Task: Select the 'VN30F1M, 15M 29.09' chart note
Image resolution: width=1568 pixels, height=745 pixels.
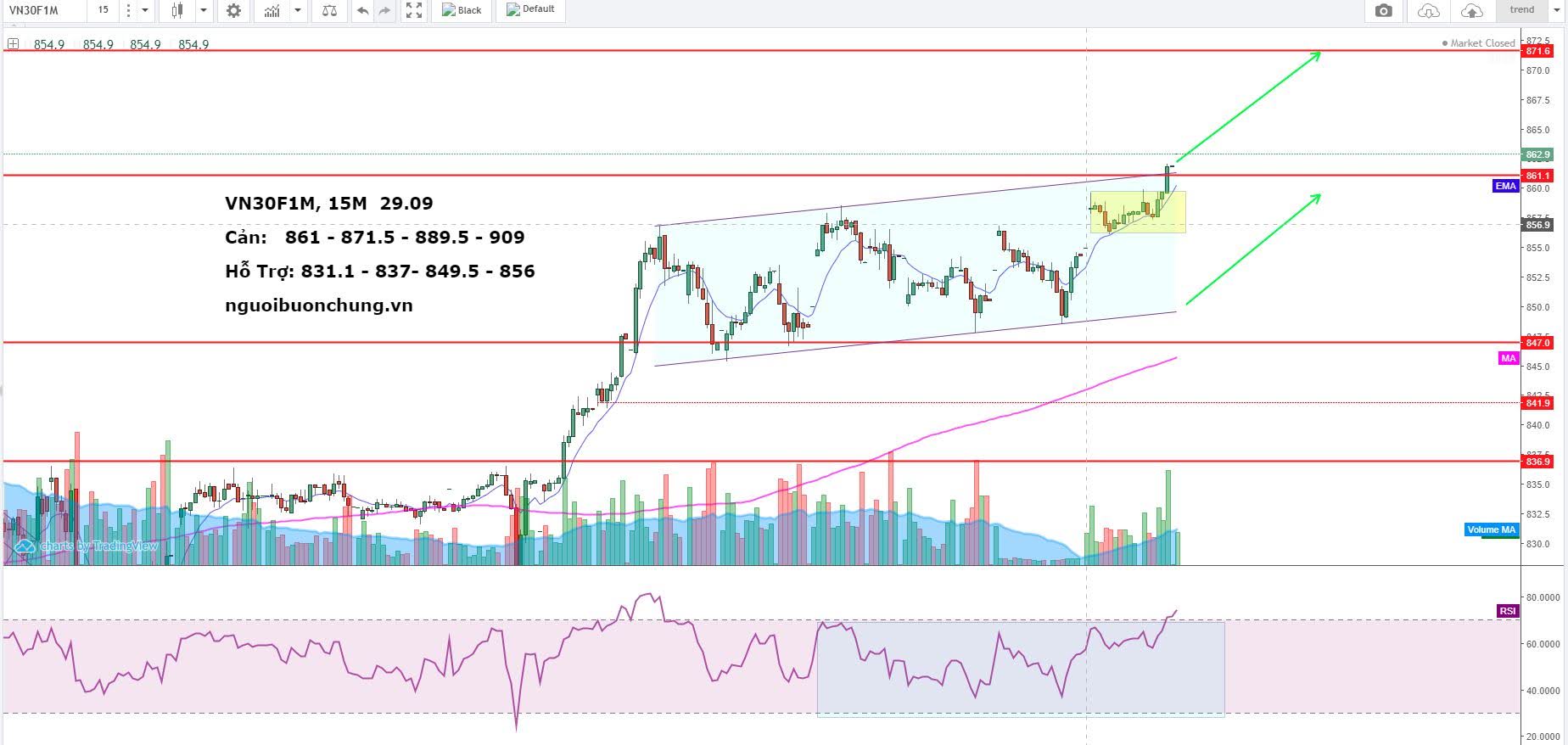Action: coord(329,204)
